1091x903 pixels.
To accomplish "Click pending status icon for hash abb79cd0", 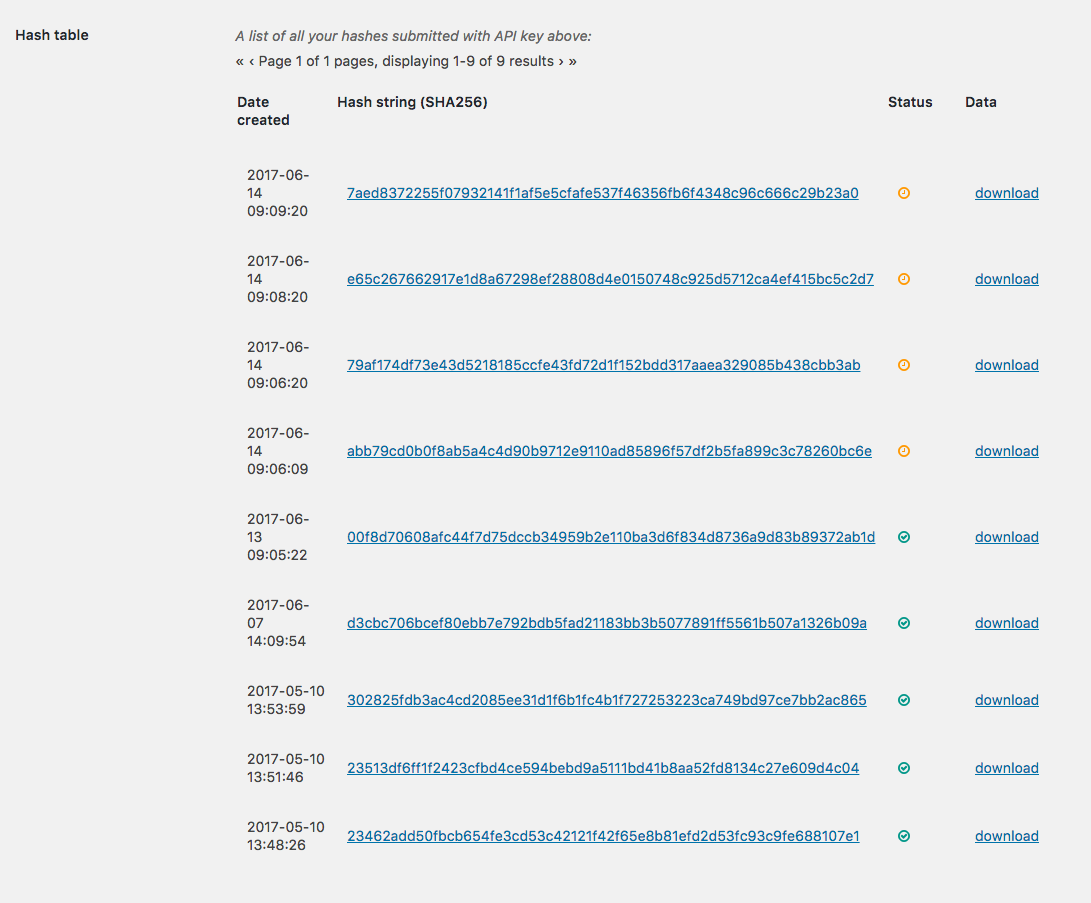I will [904, 451].
